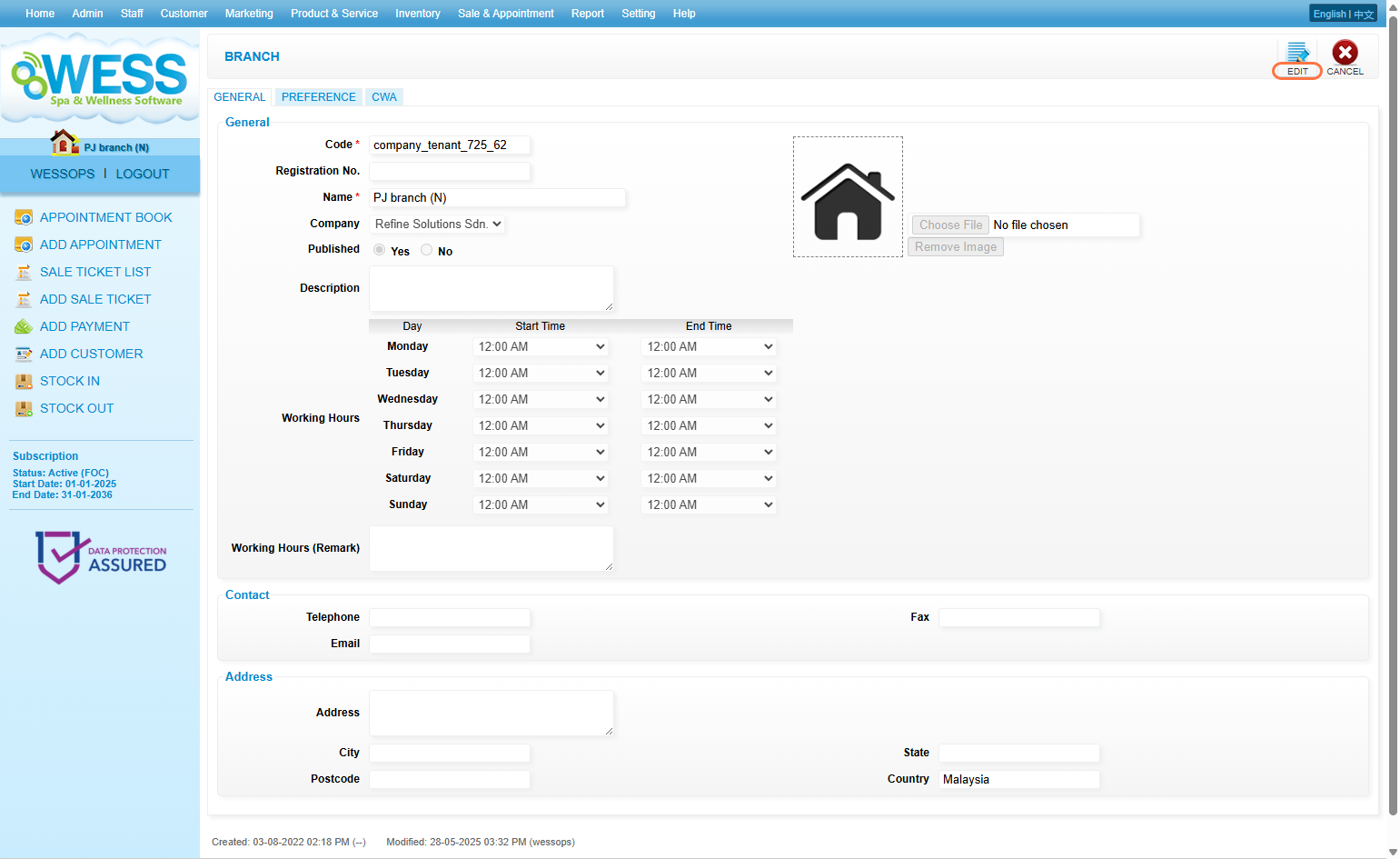Open the Inventory menu
Viewport: 1400px width, 859px height.
tap(417, 14)
